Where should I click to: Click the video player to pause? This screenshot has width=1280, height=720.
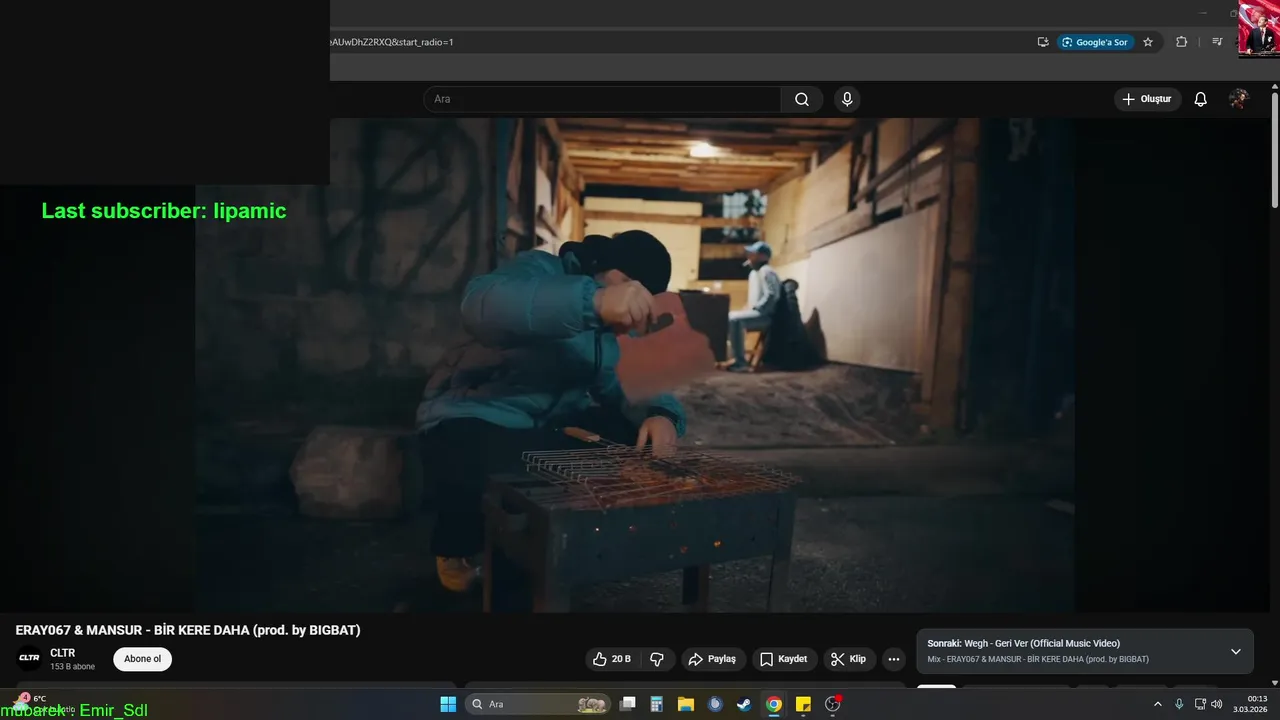635,365
